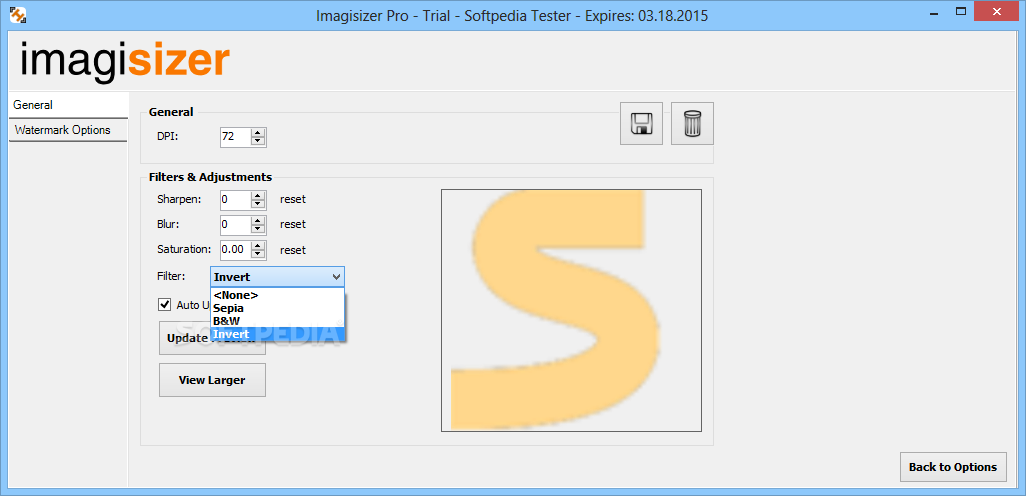Choose B&W from the filter list
1026x496 pixels.
coord(277,321)
